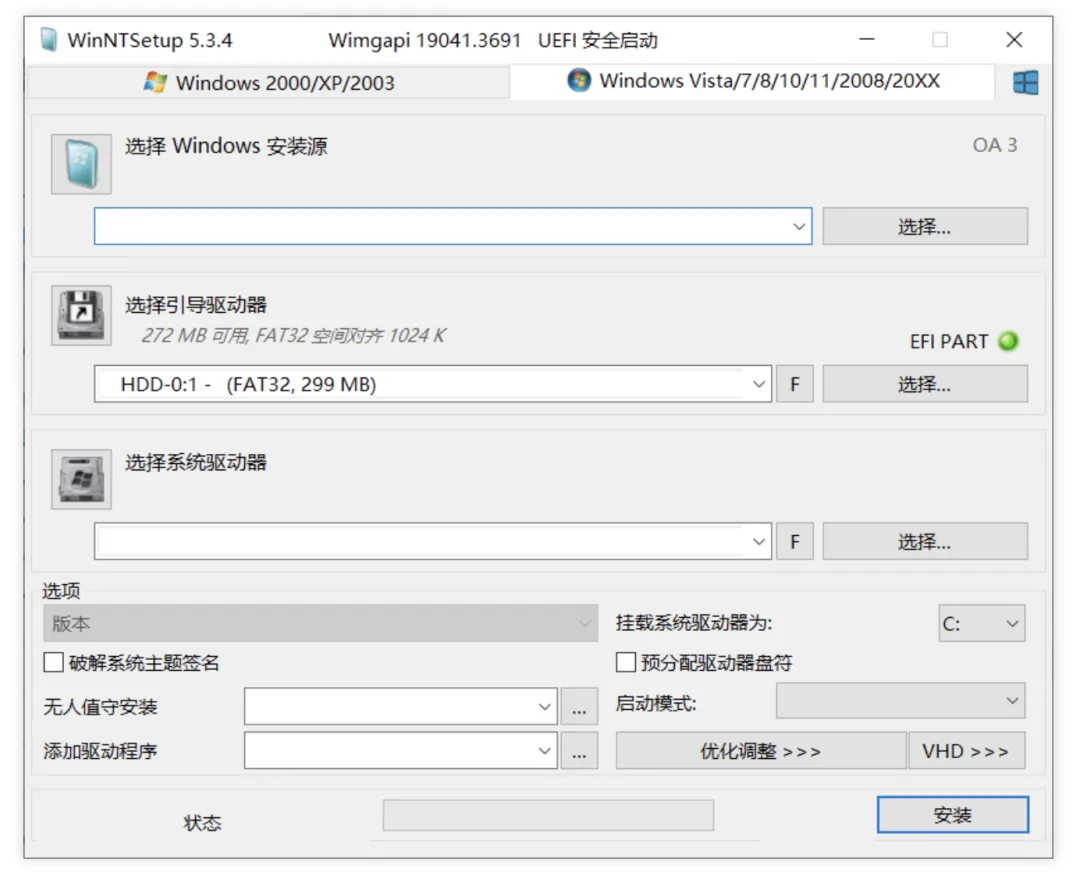Expand the 无人值守安装 dropdown
Image resolution: width=1080 pixels, height=872 pixels.
click(x=544, y=707)
